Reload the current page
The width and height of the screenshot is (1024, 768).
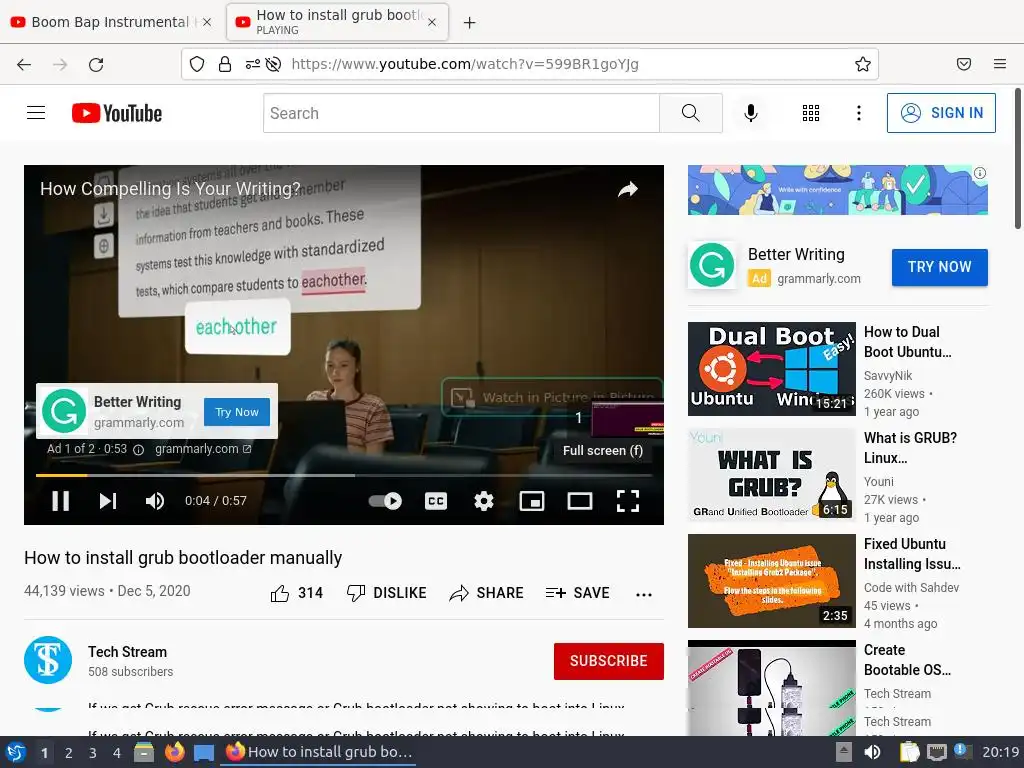point(96,64)
